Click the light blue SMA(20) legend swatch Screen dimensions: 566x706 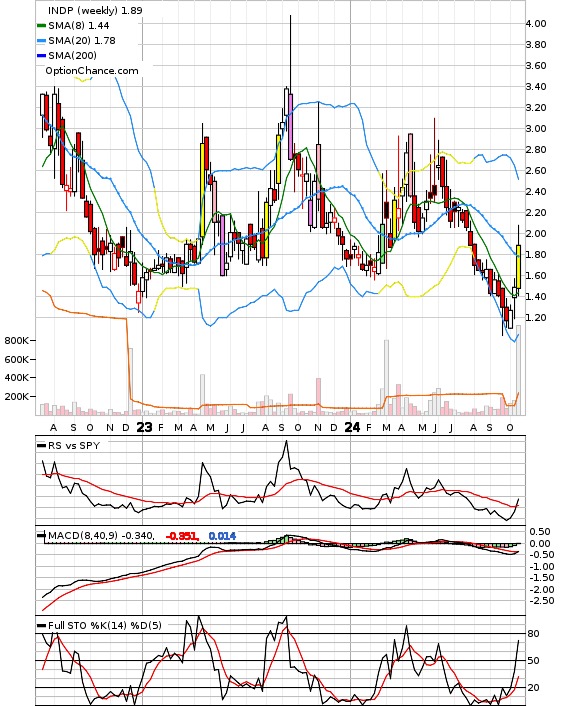coord(41,41)
